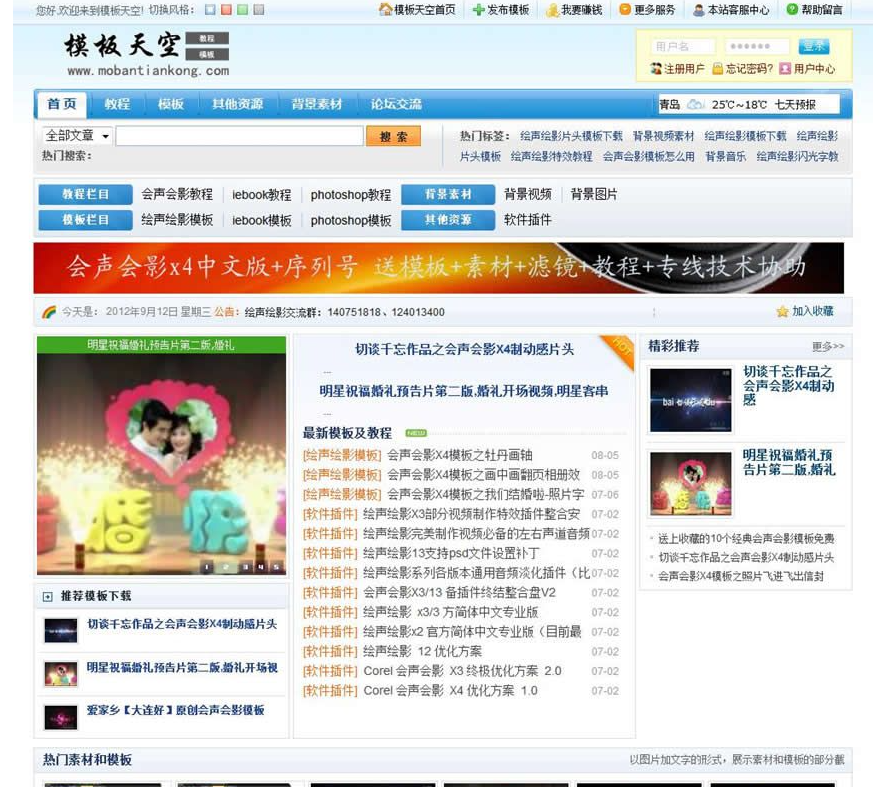Click the home icon beside 模板天空首页

pyautogui.click(x=386, y=10)
